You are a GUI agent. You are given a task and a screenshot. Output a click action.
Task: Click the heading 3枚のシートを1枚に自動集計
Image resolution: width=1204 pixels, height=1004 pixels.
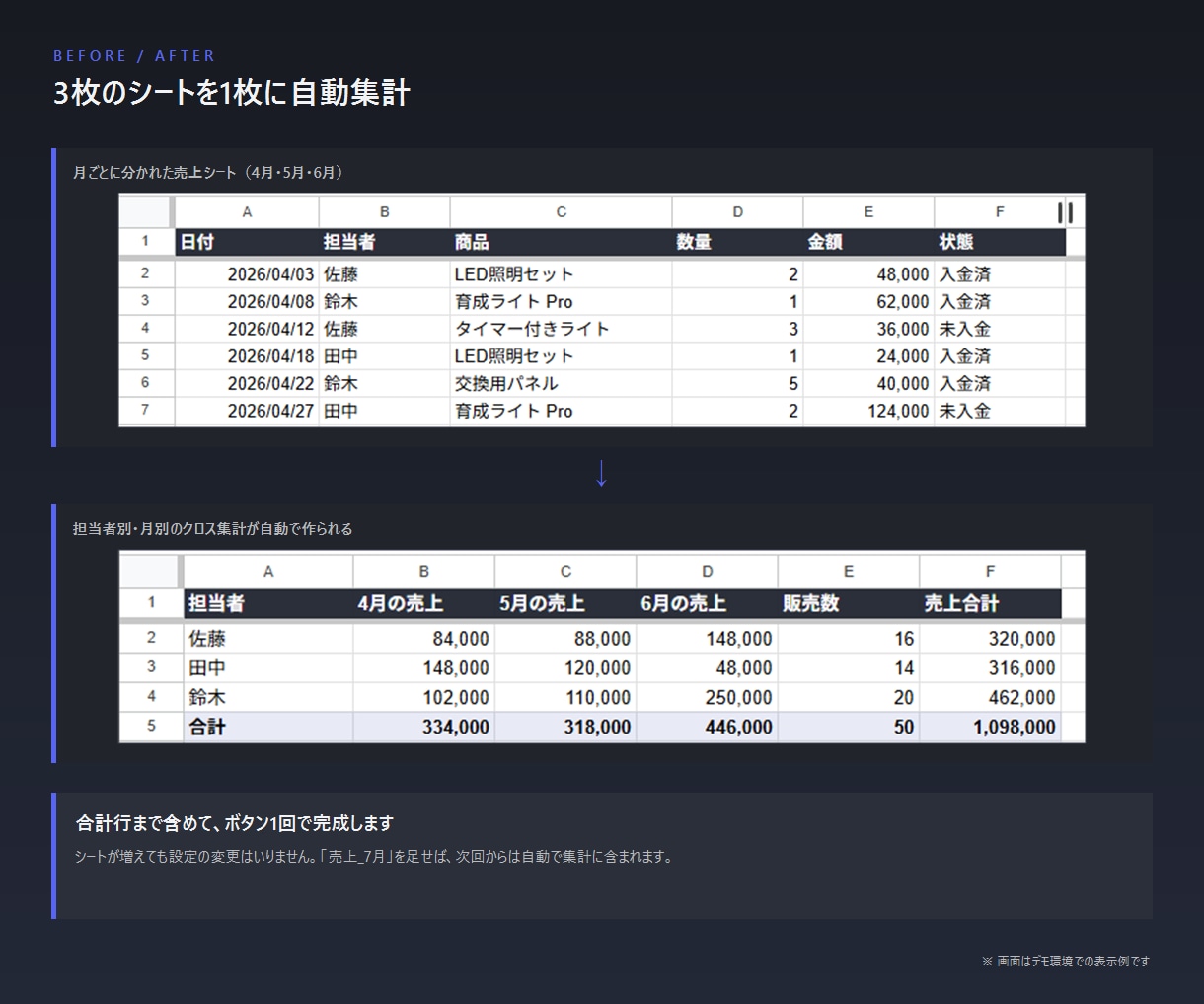click(x=232, y=93)
